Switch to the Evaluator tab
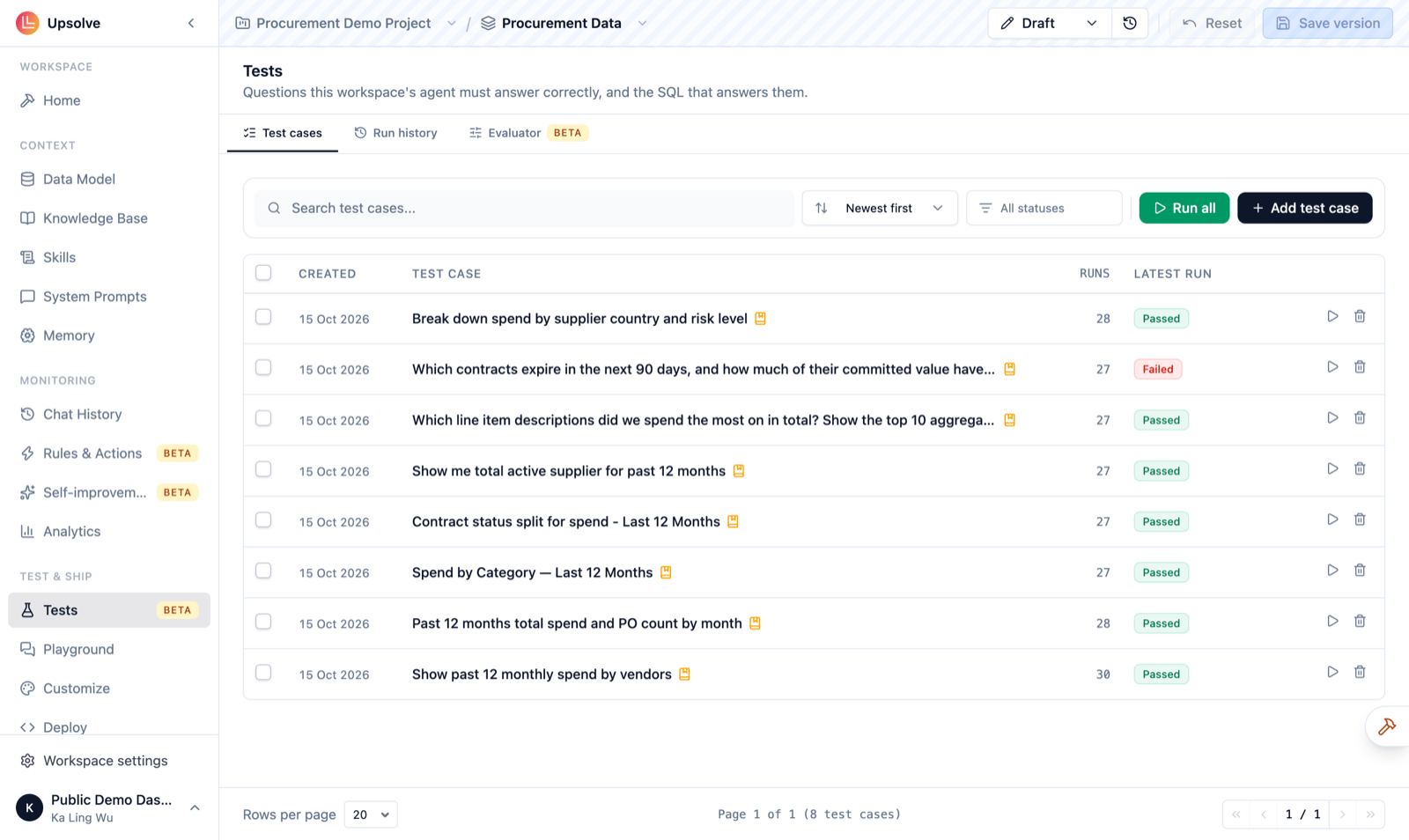 click(x=528, y=133)
